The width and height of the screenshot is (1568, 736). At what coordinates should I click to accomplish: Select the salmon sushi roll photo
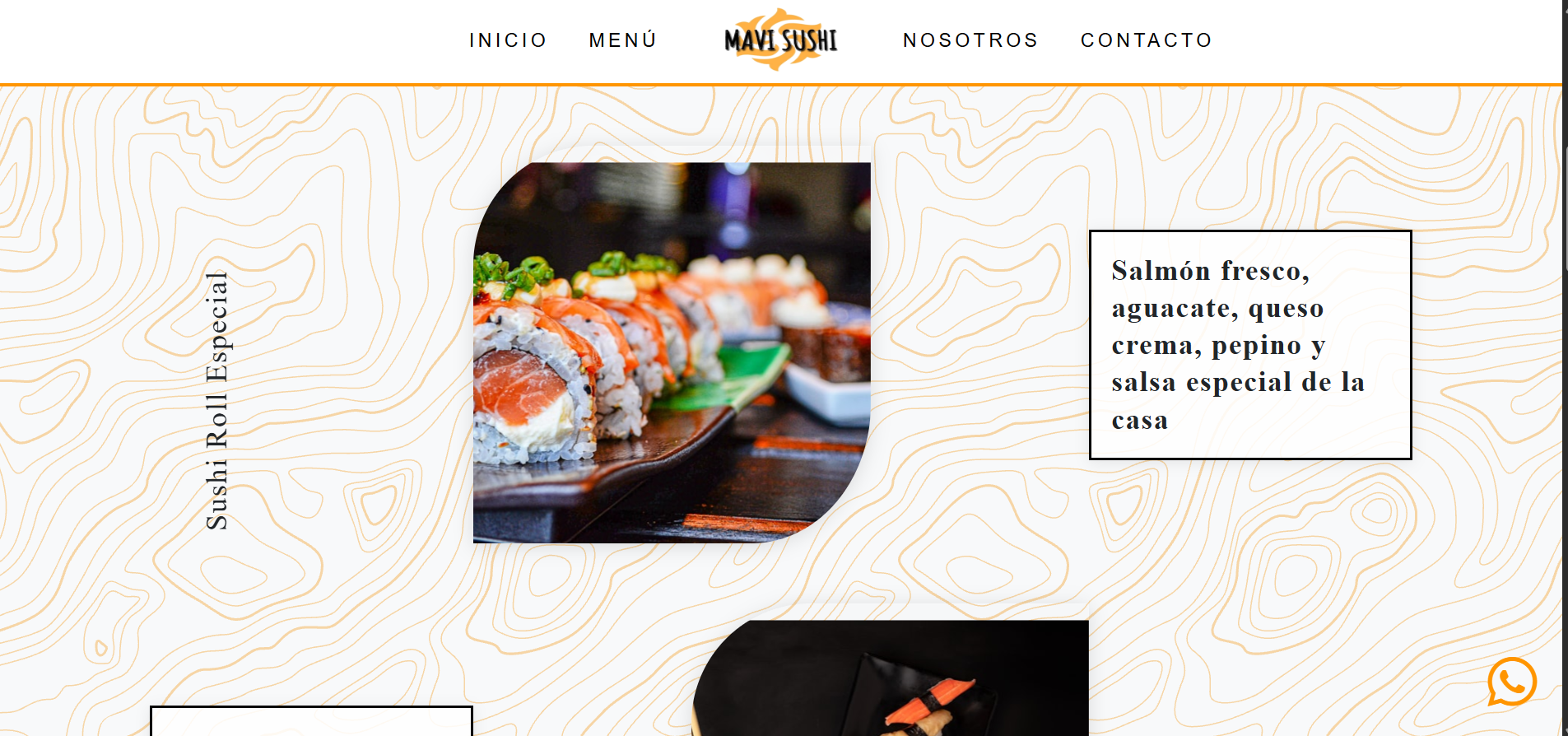(672, 352)
